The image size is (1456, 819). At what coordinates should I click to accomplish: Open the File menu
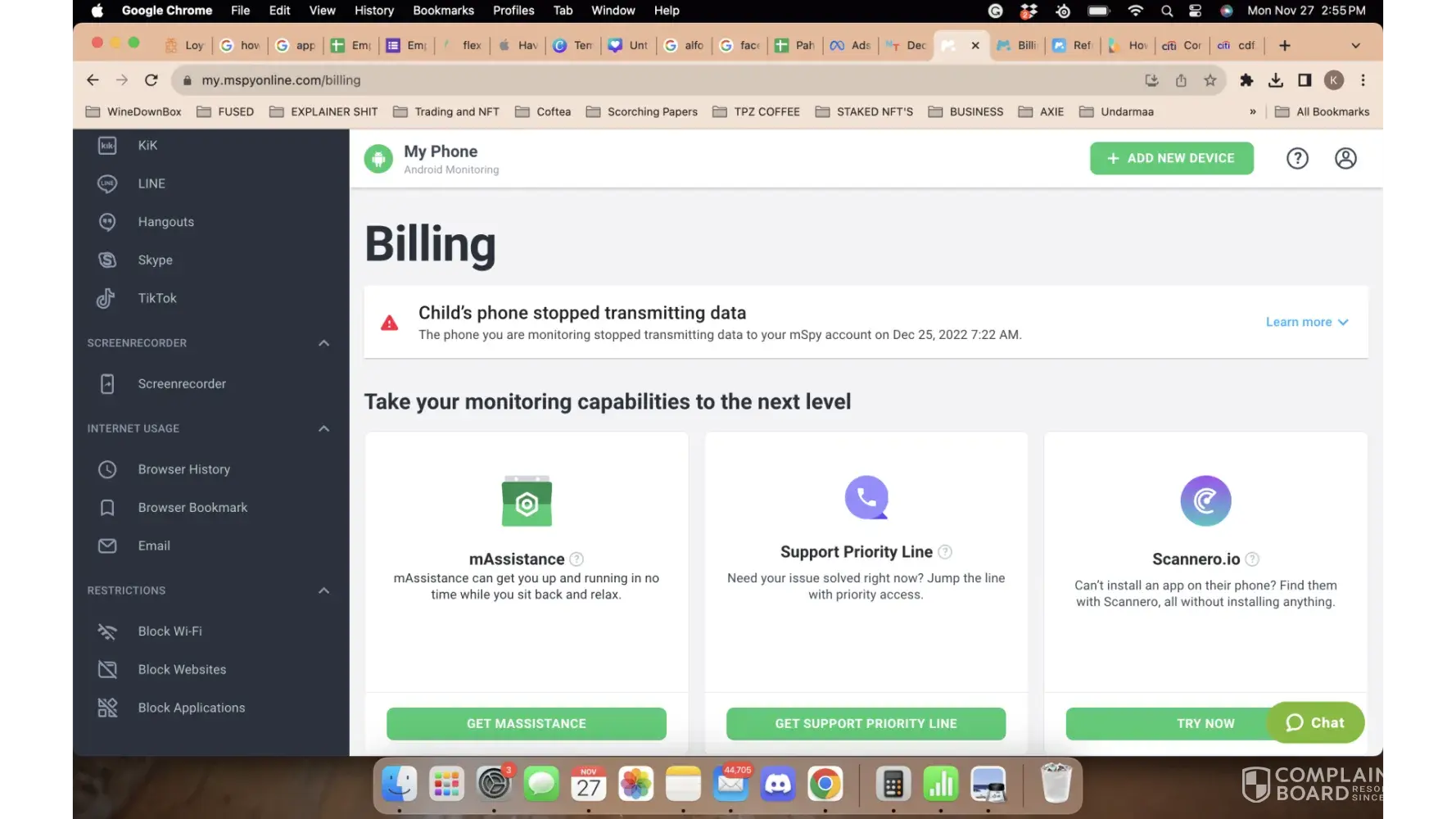[240, 11]
